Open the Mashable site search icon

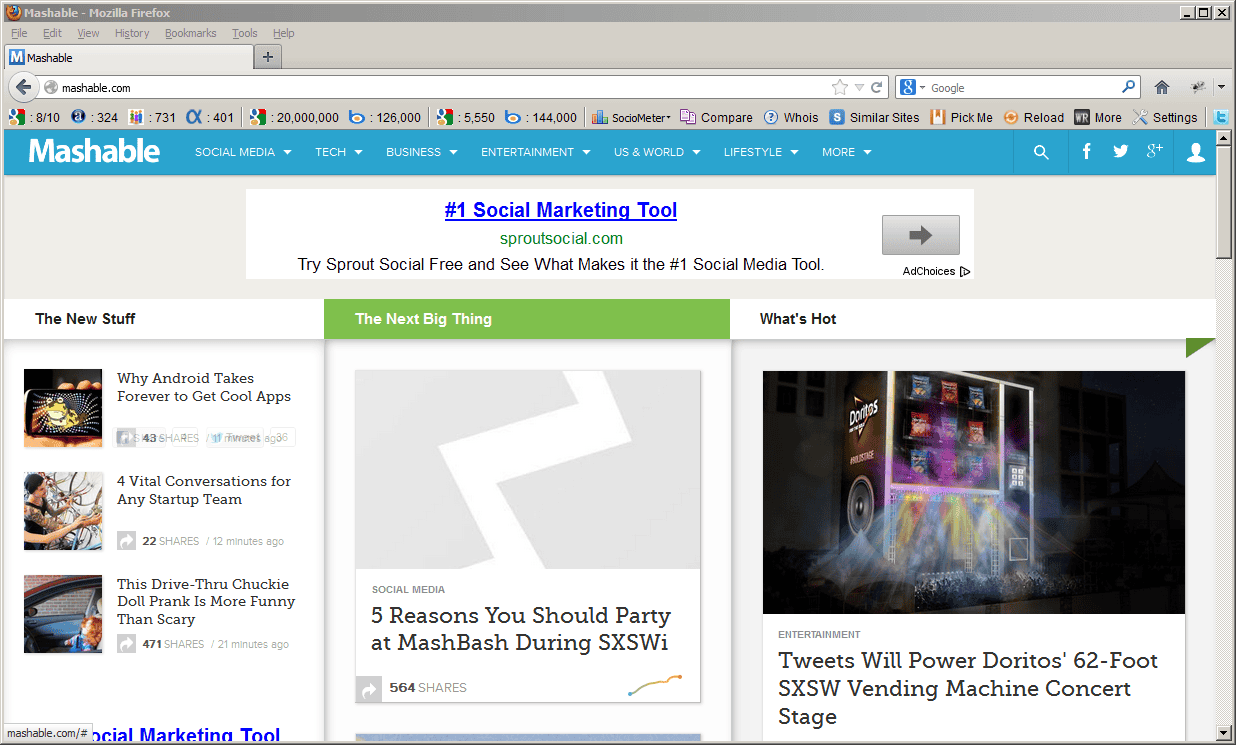pyautogui.click(x=1041, y=152)
